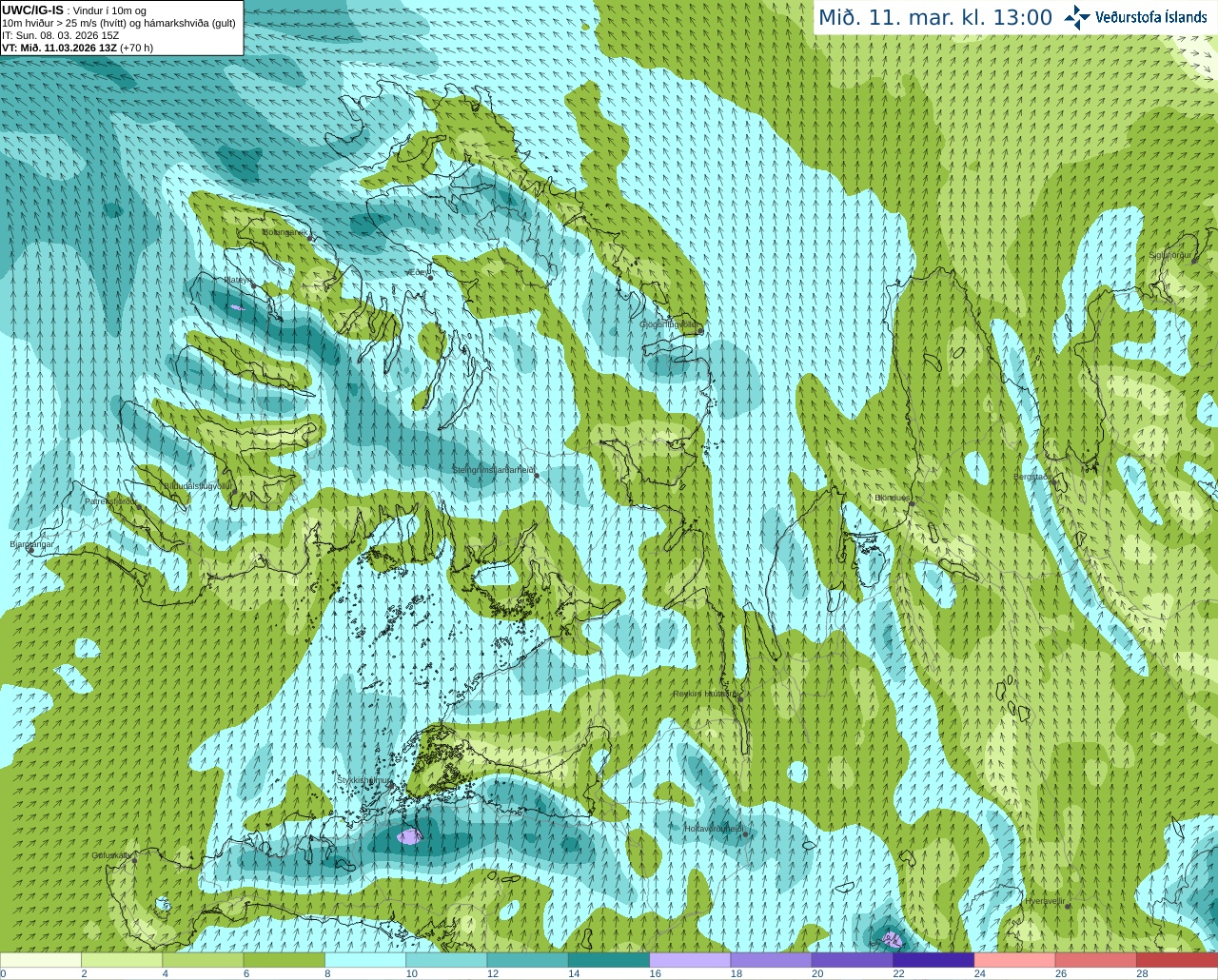Pick the 0–2 m/s pale yellow legend swatch
This screenshot has width=1218, height=980.
click(41, 960)
